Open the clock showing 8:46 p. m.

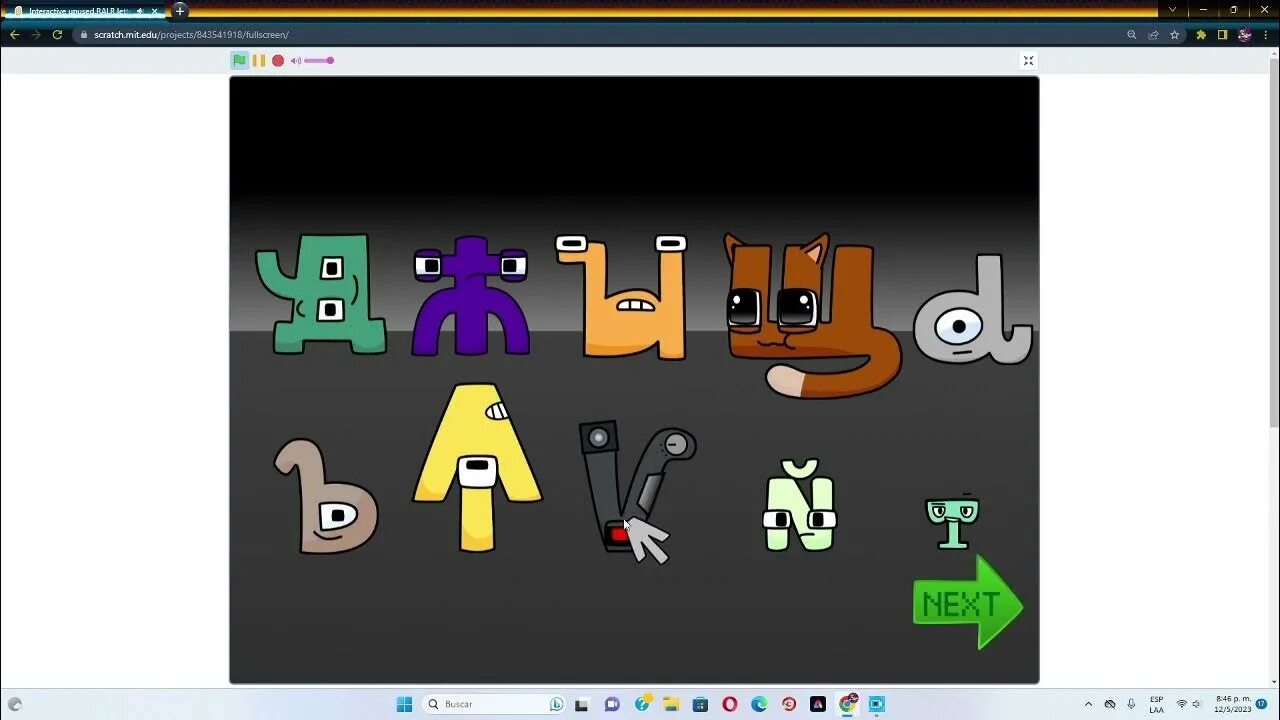pyautogui.click(x=1231, y=704)
